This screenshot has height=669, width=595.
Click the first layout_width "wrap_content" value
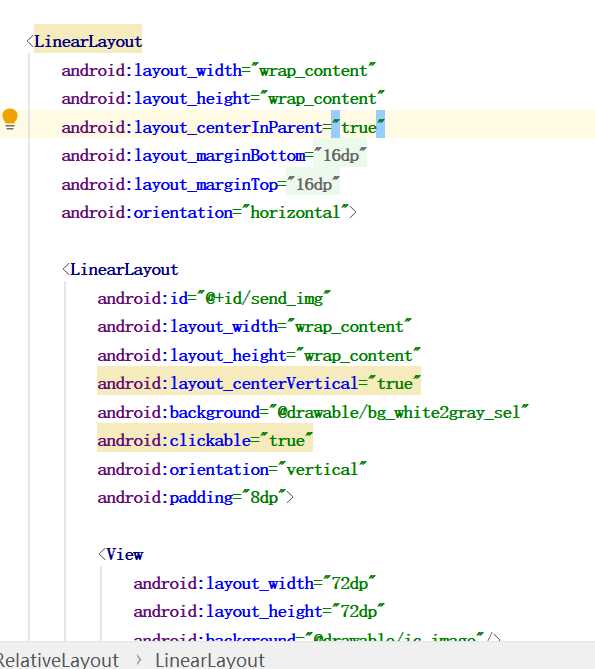pos(313,70)
